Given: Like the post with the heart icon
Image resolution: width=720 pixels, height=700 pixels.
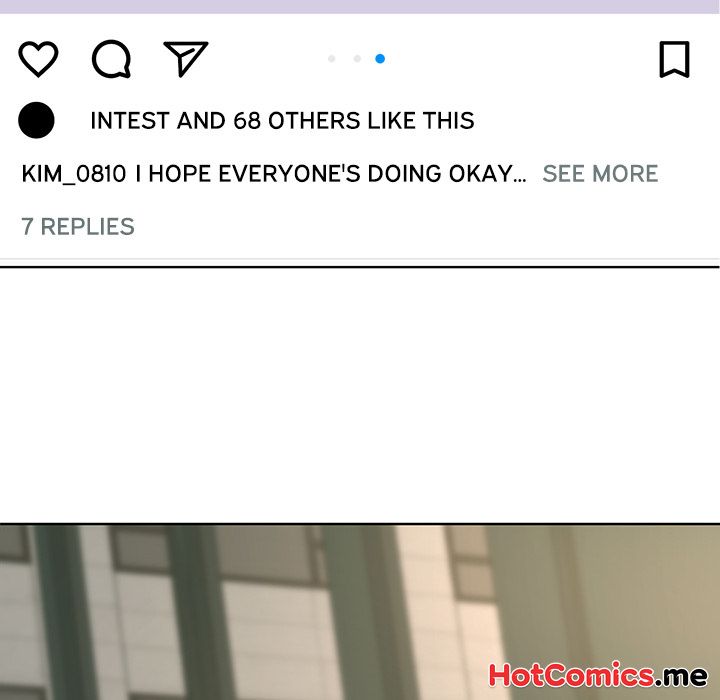Looking at the screenshot, I should (x=38, y=59).
